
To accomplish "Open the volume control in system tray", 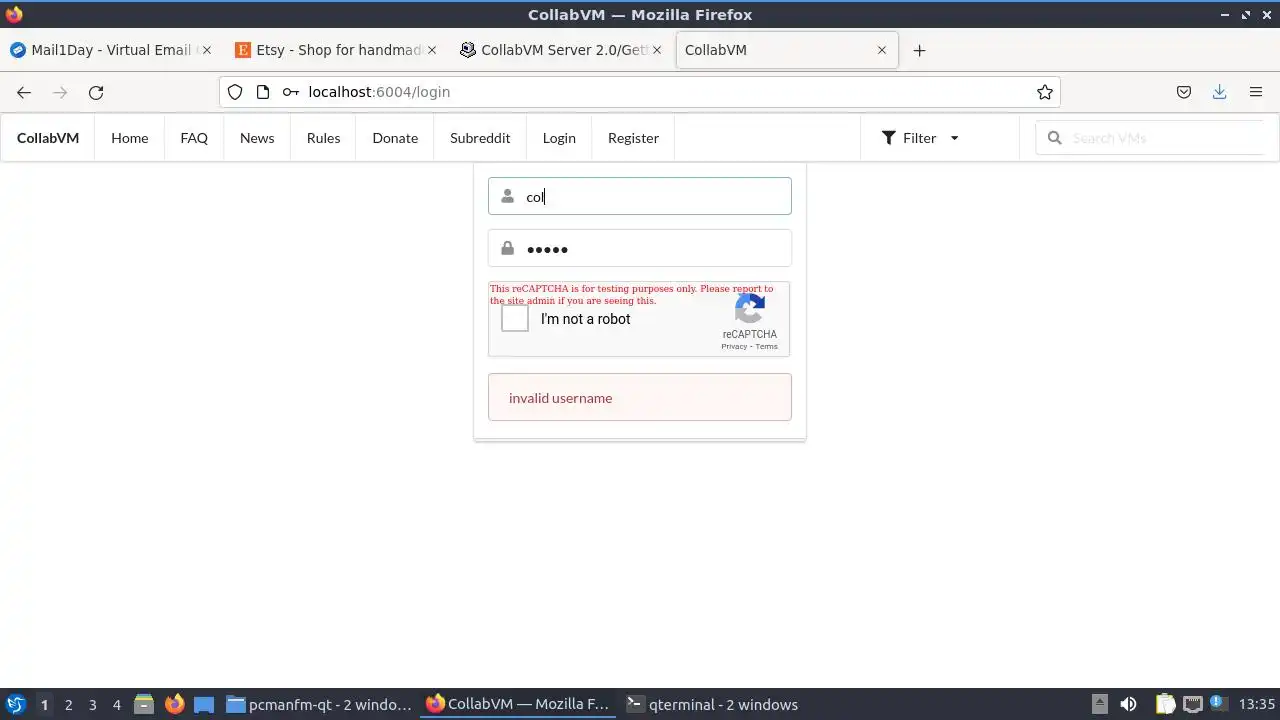I will click(x=1128, y=704).
